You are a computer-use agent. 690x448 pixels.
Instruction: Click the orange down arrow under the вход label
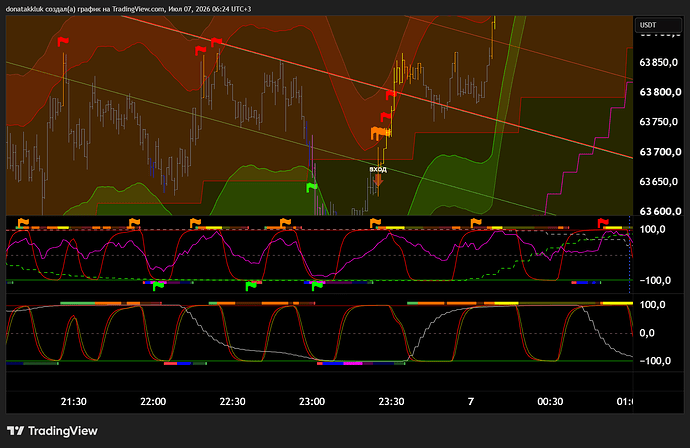pyautogui.click(x=378, y=180)
